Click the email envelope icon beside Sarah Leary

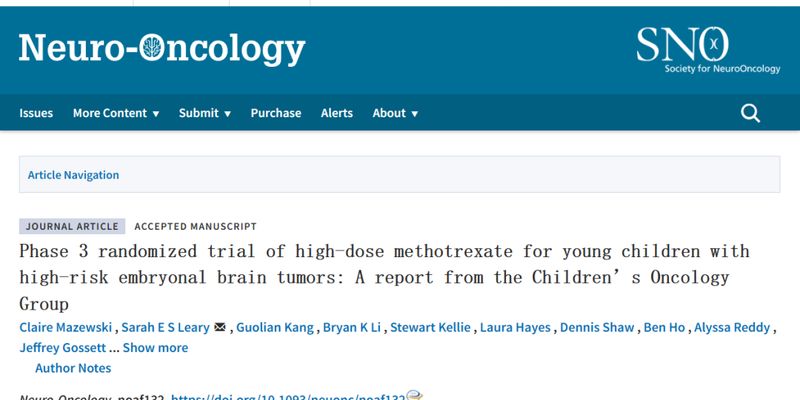(x=220, y=328)
